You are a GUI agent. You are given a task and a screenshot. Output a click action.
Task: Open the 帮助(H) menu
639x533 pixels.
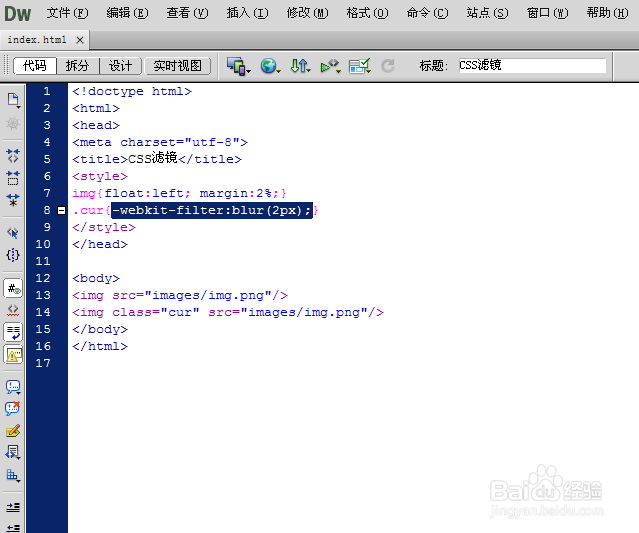(607, 13)
